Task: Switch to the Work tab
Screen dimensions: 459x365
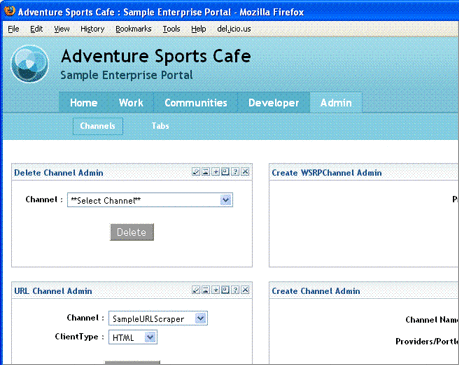Action: (131, 103)
